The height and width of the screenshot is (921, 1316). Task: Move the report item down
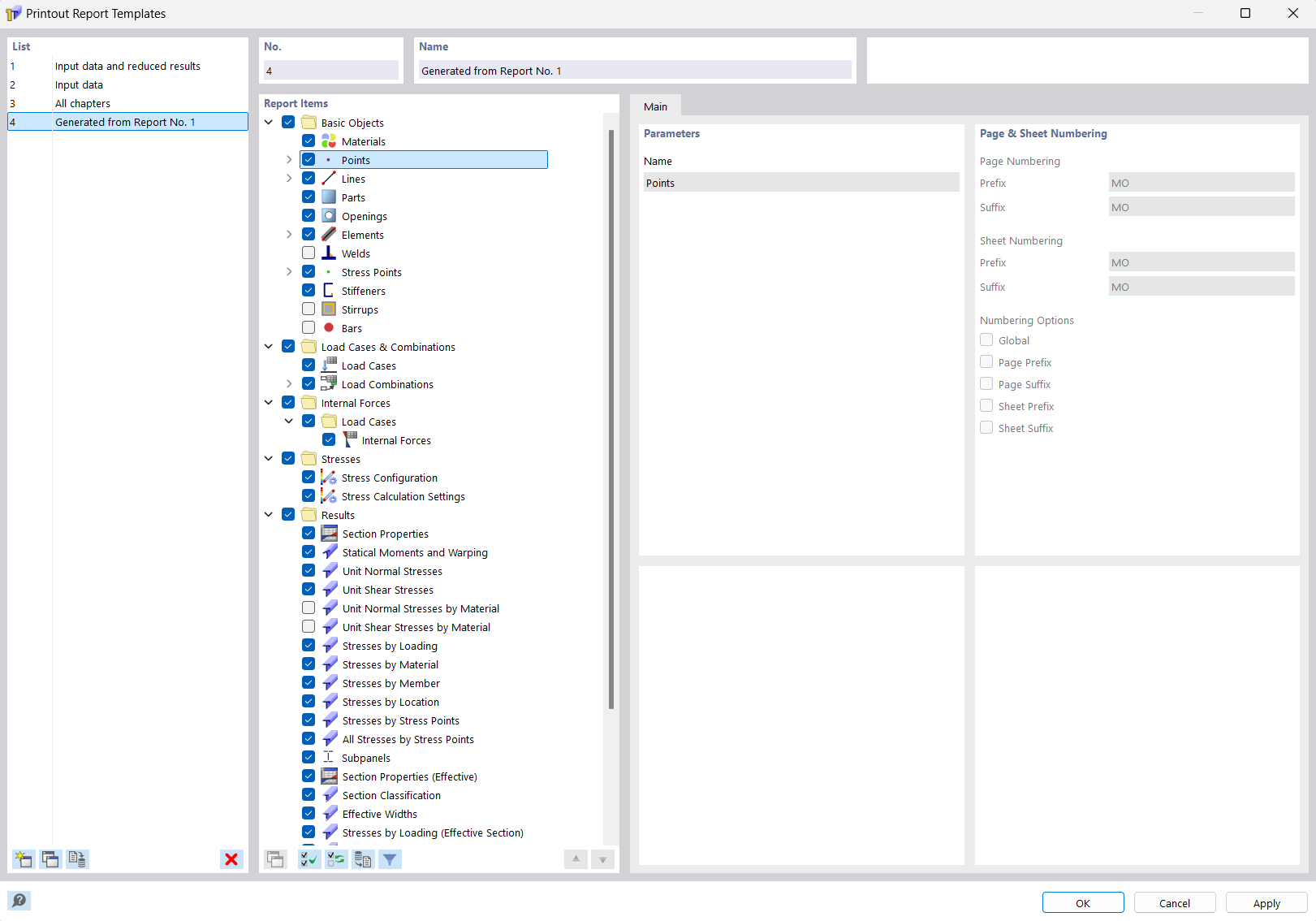point(602,859)
